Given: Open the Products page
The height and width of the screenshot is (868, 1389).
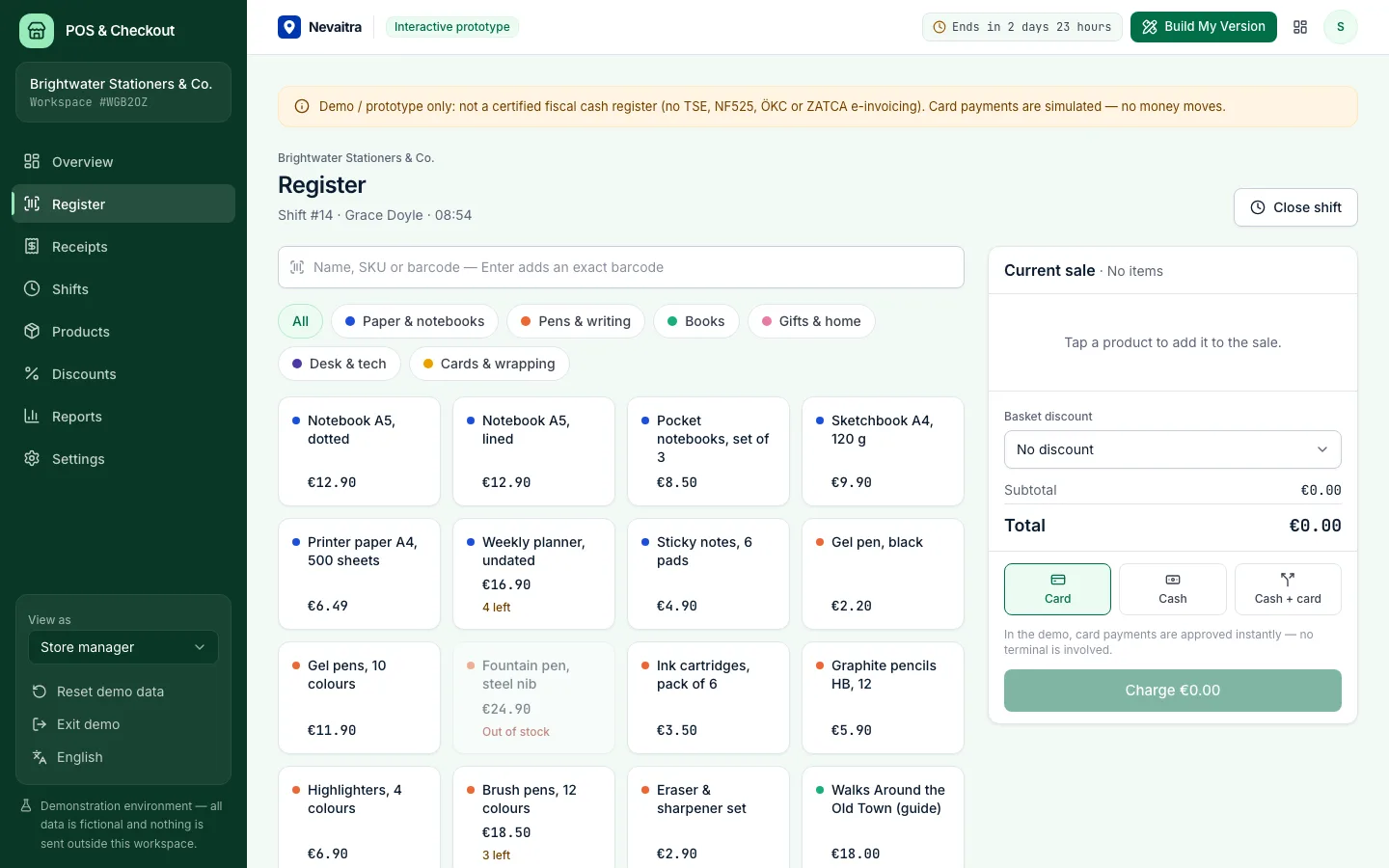Looking at the screenshot, I should point(123,331).
